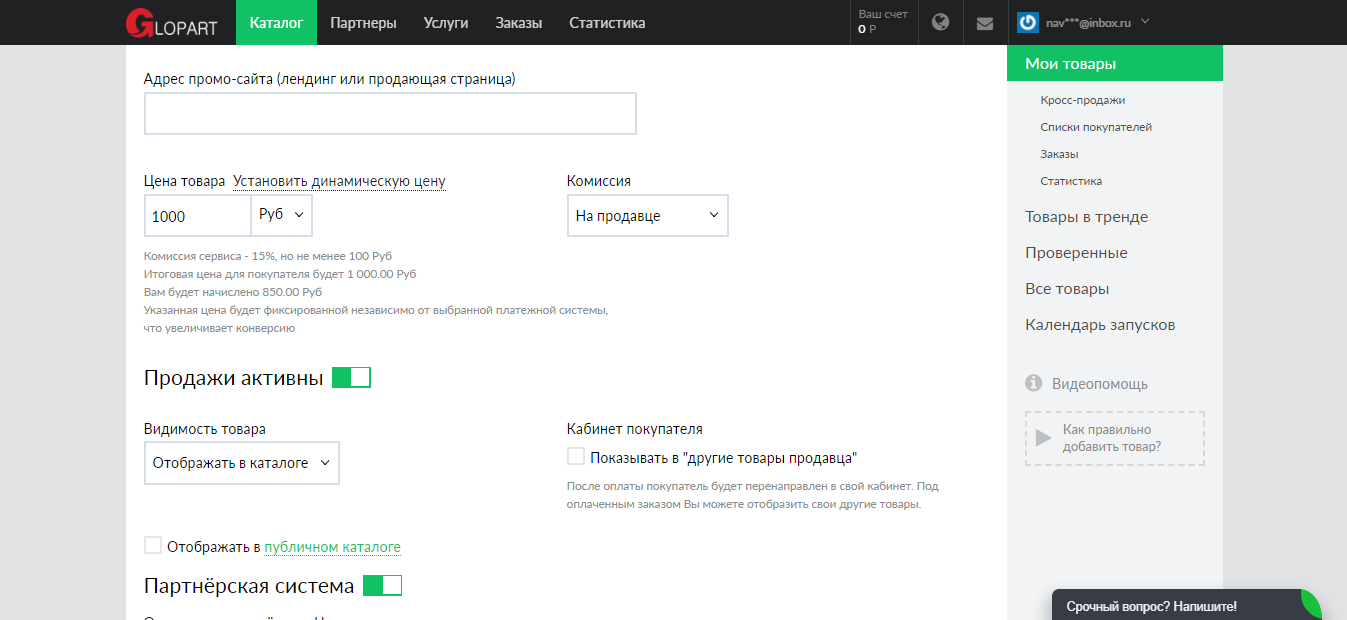The width and height of the screenshot is (1347, 620).
Task: Expand the Комиссия dropdown На продавце
Action: pos(647,215)
